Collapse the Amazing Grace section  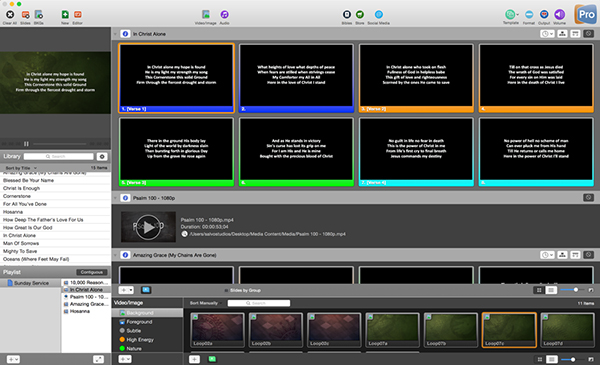point(115,255)
